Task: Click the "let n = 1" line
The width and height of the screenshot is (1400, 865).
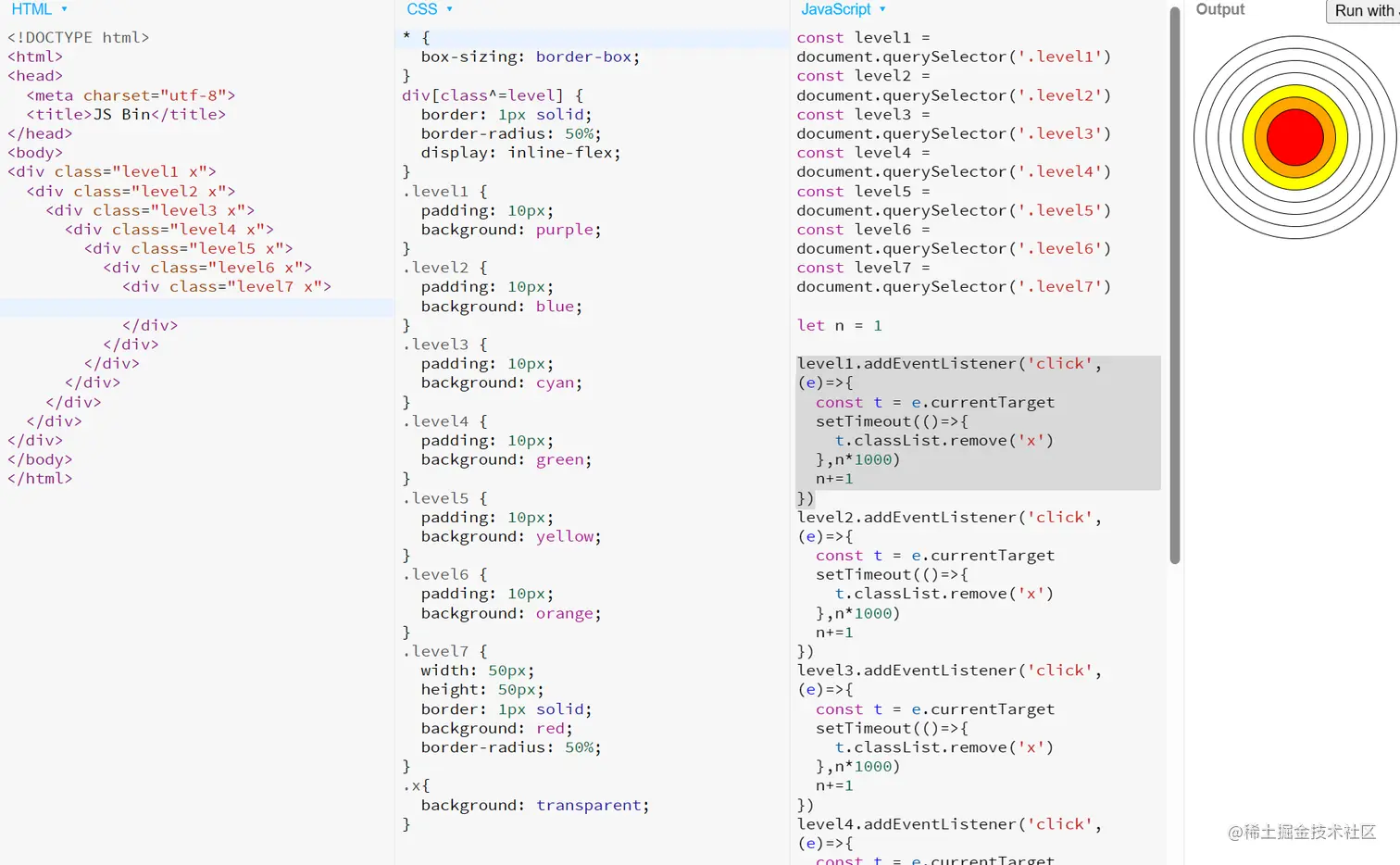Action: (840, 325)
